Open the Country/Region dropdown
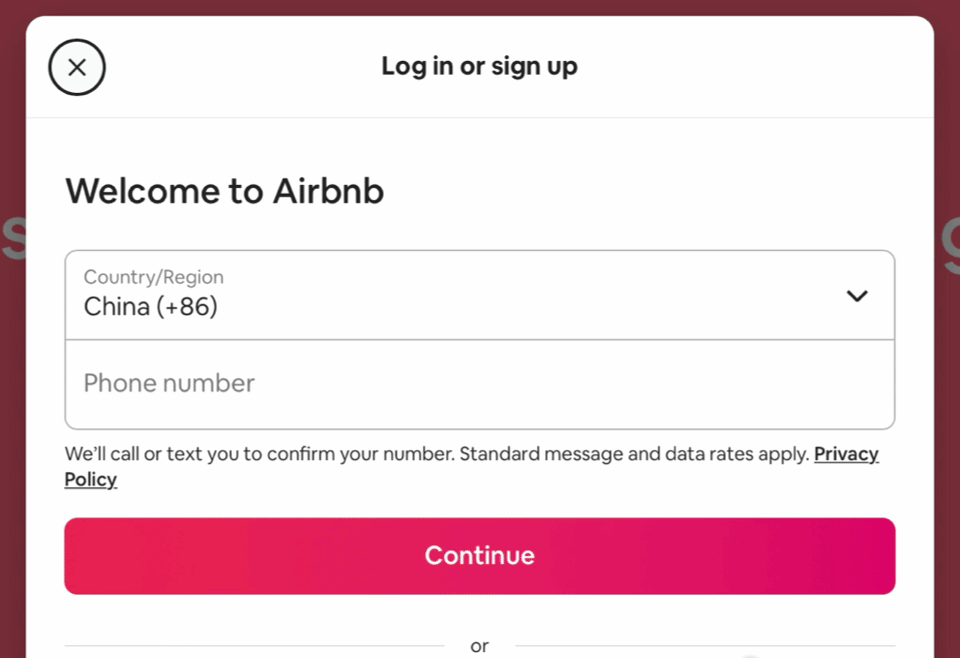 pyautogui.click(x=479, y=295)
